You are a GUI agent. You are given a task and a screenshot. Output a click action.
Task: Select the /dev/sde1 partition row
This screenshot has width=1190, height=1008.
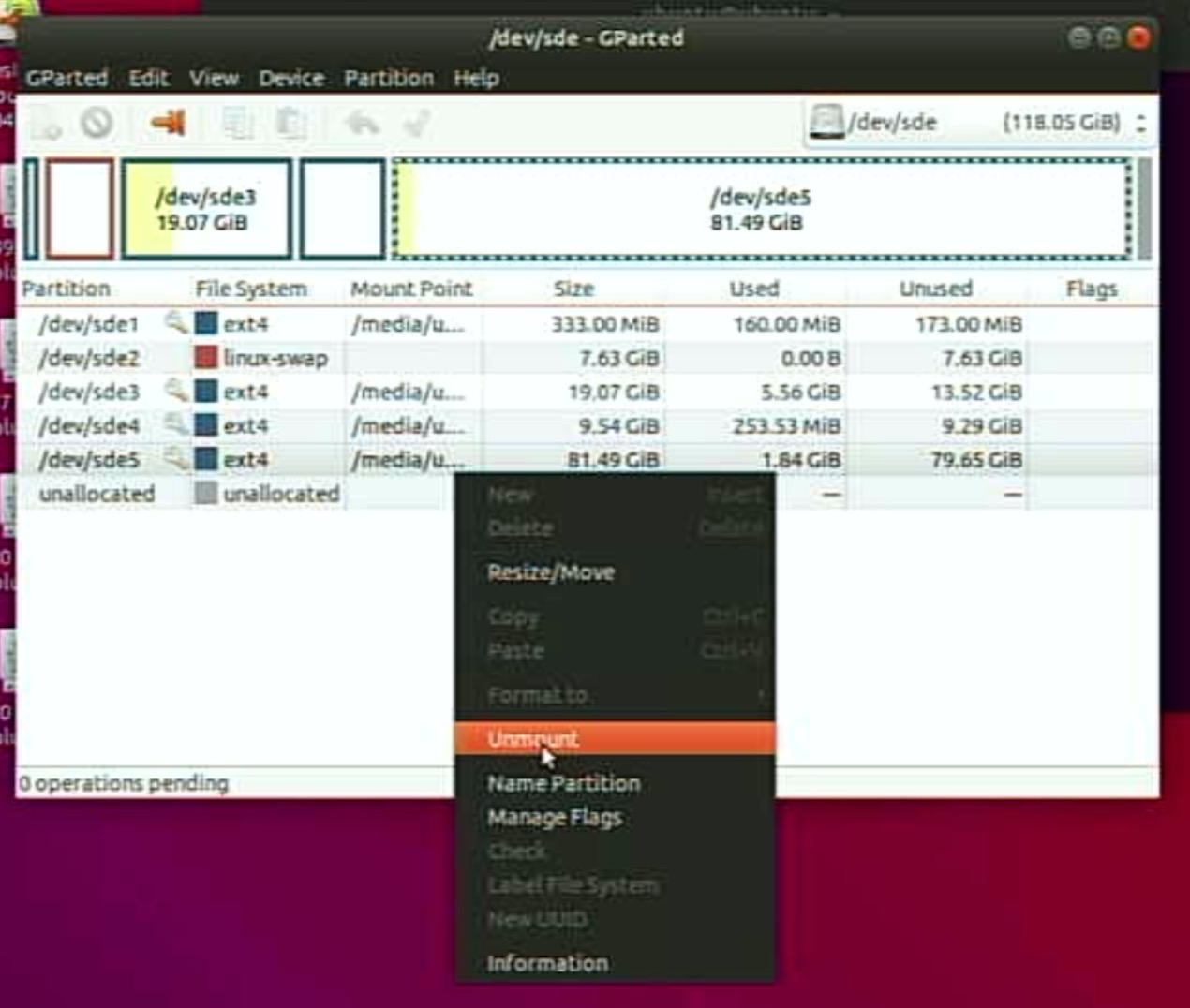point(587,324)
